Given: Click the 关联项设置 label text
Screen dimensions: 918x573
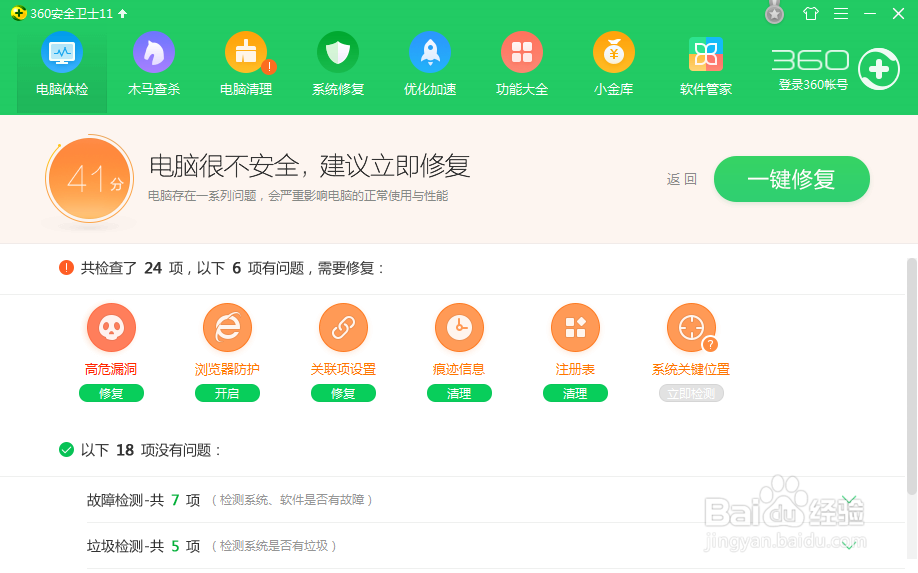Looking at the screenshot, I should tap(343, 369).
